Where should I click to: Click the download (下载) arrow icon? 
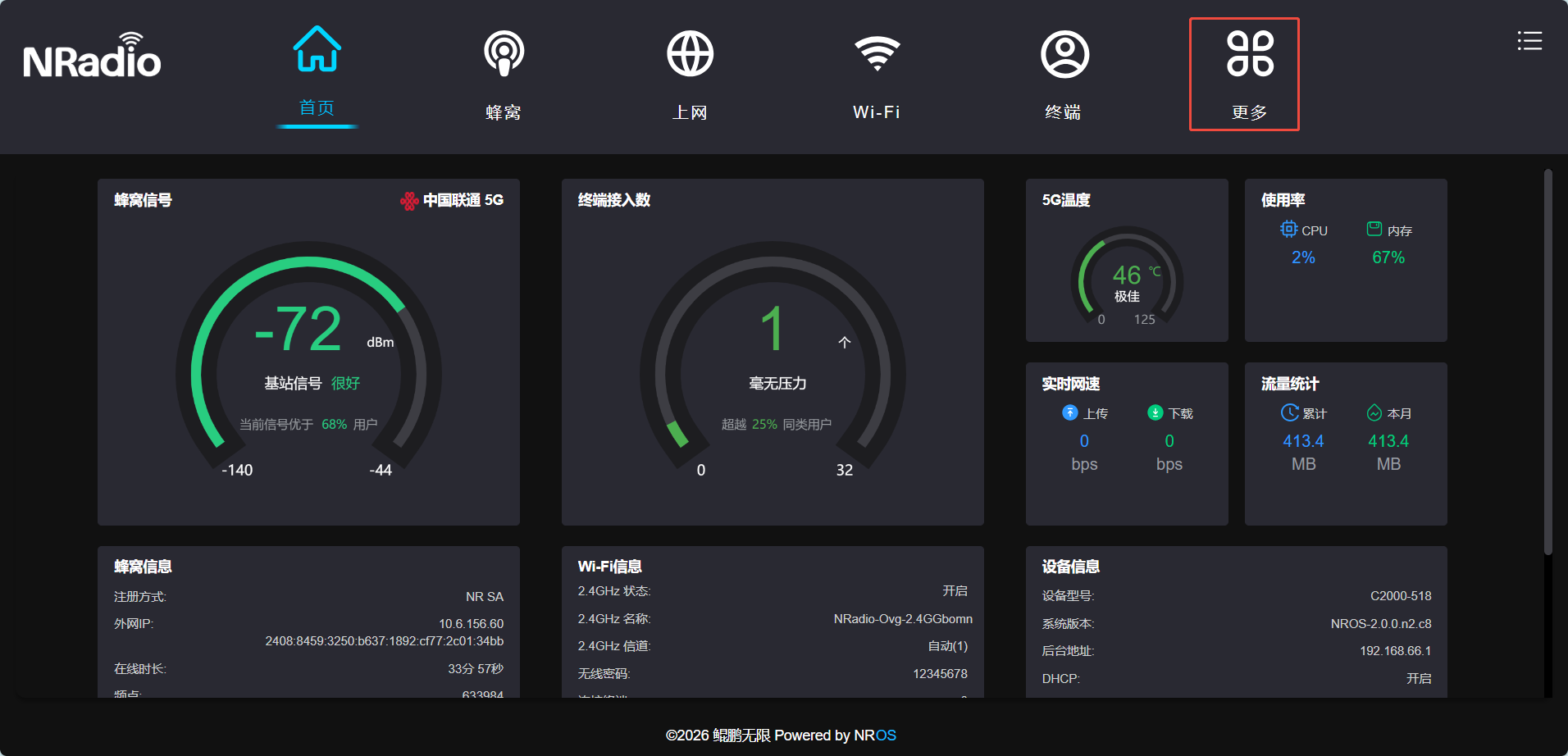(x=1155, y=412)
